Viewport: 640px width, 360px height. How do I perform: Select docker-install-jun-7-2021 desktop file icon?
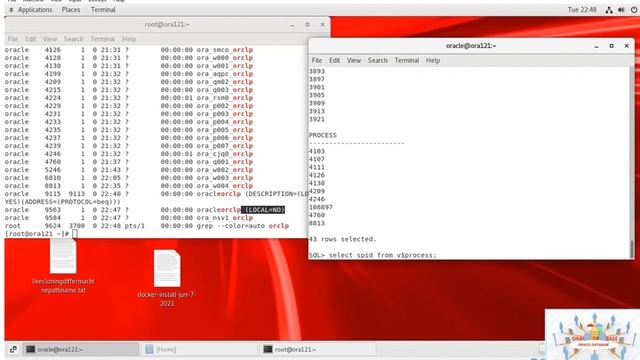(x=167, y=278)
